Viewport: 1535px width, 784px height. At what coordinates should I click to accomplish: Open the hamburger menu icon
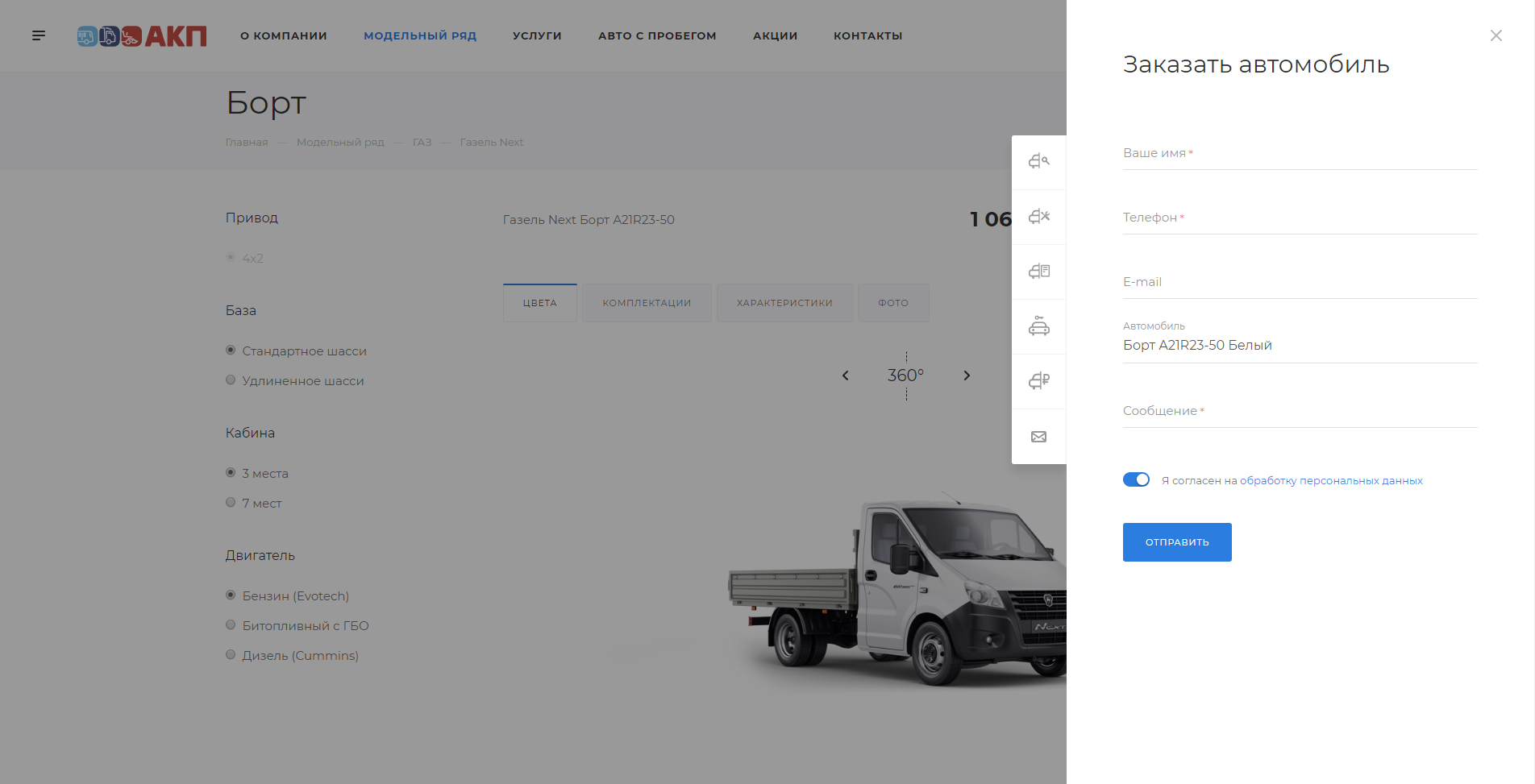pos(39,35)
